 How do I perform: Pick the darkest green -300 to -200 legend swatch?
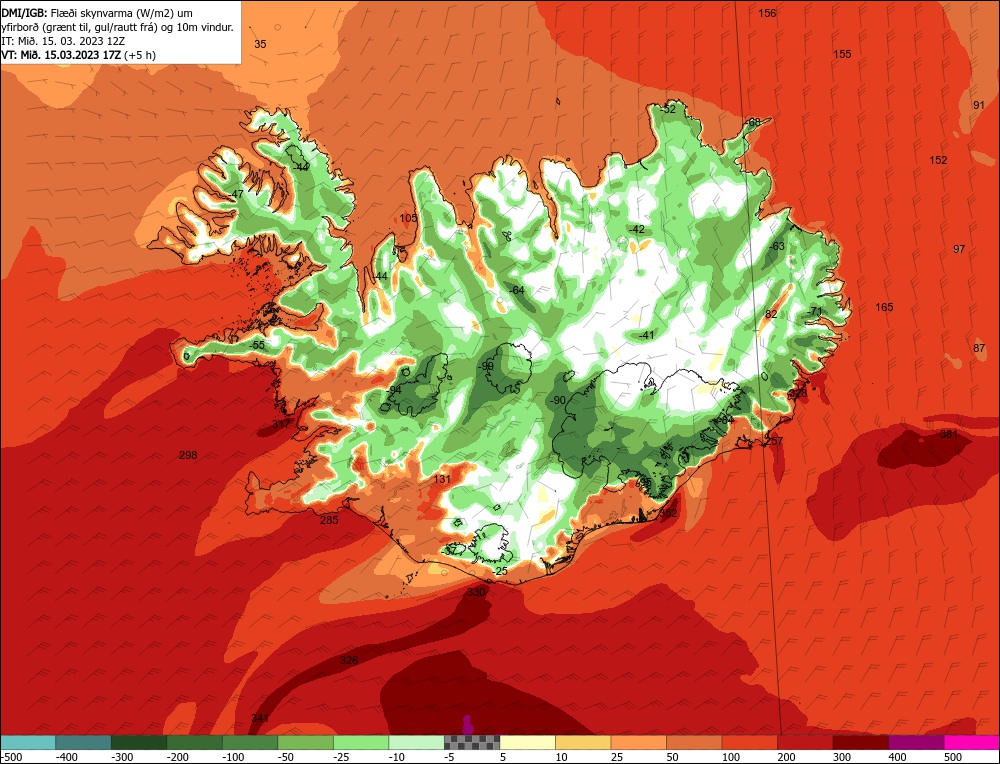[139, 742]
